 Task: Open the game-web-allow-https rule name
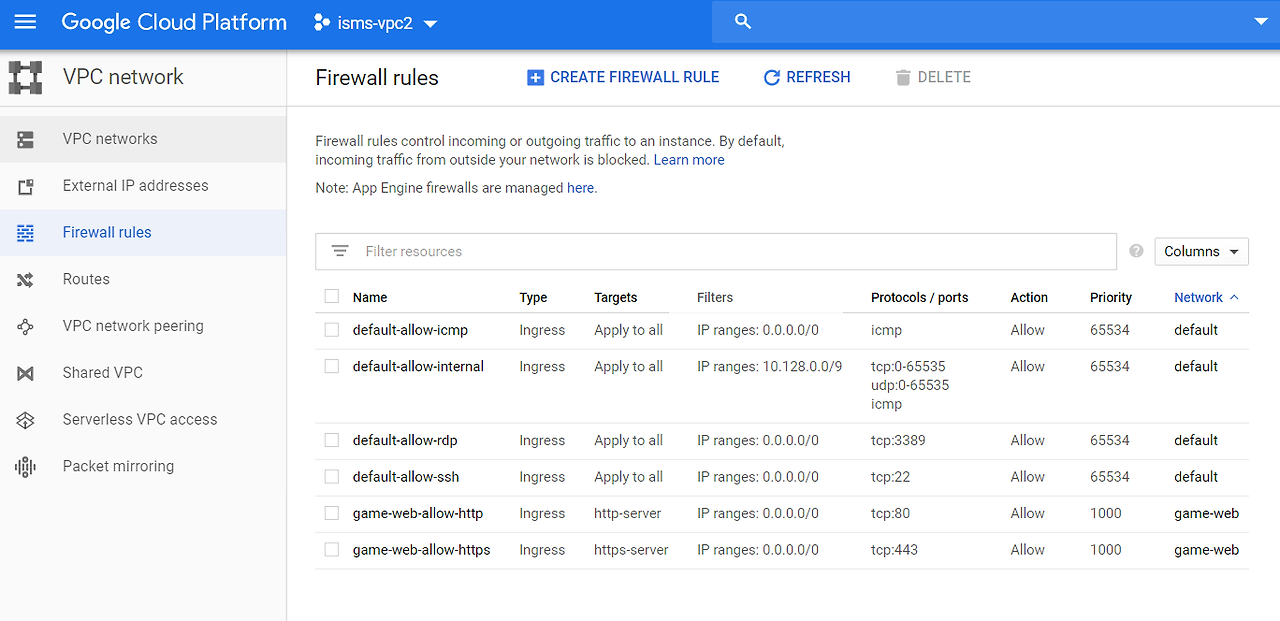point(422,550)
